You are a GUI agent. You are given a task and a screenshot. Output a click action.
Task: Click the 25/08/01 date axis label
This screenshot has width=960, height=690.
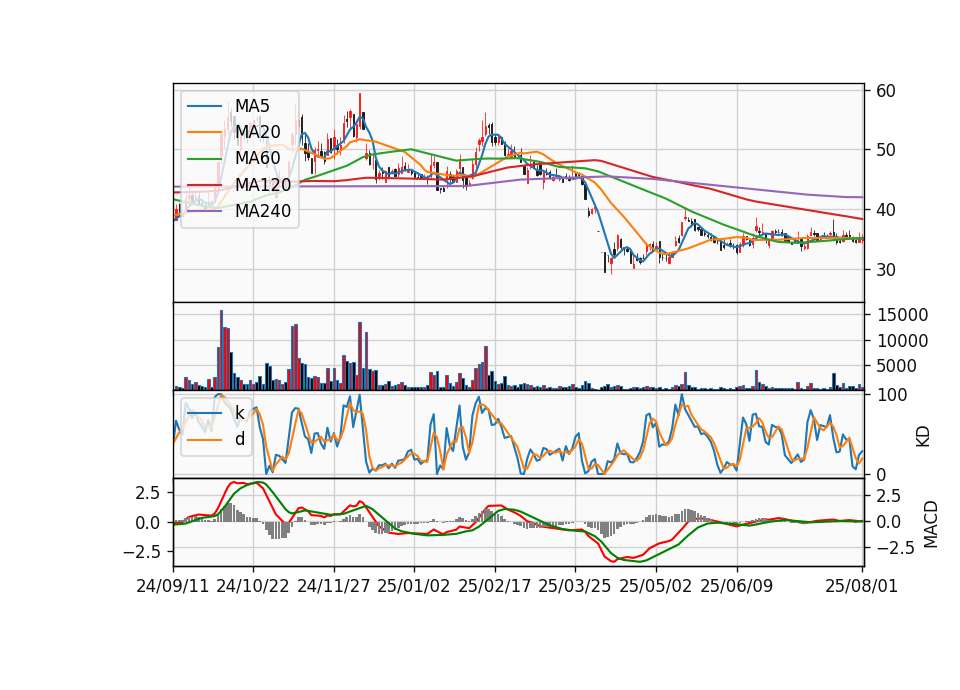(x=861, y=586)
